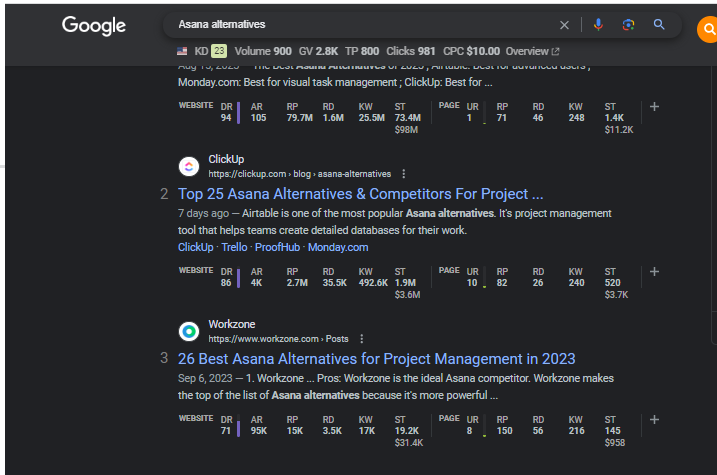Click the Volume 900 metric
717x475 pixels.
tap(263, 51)
